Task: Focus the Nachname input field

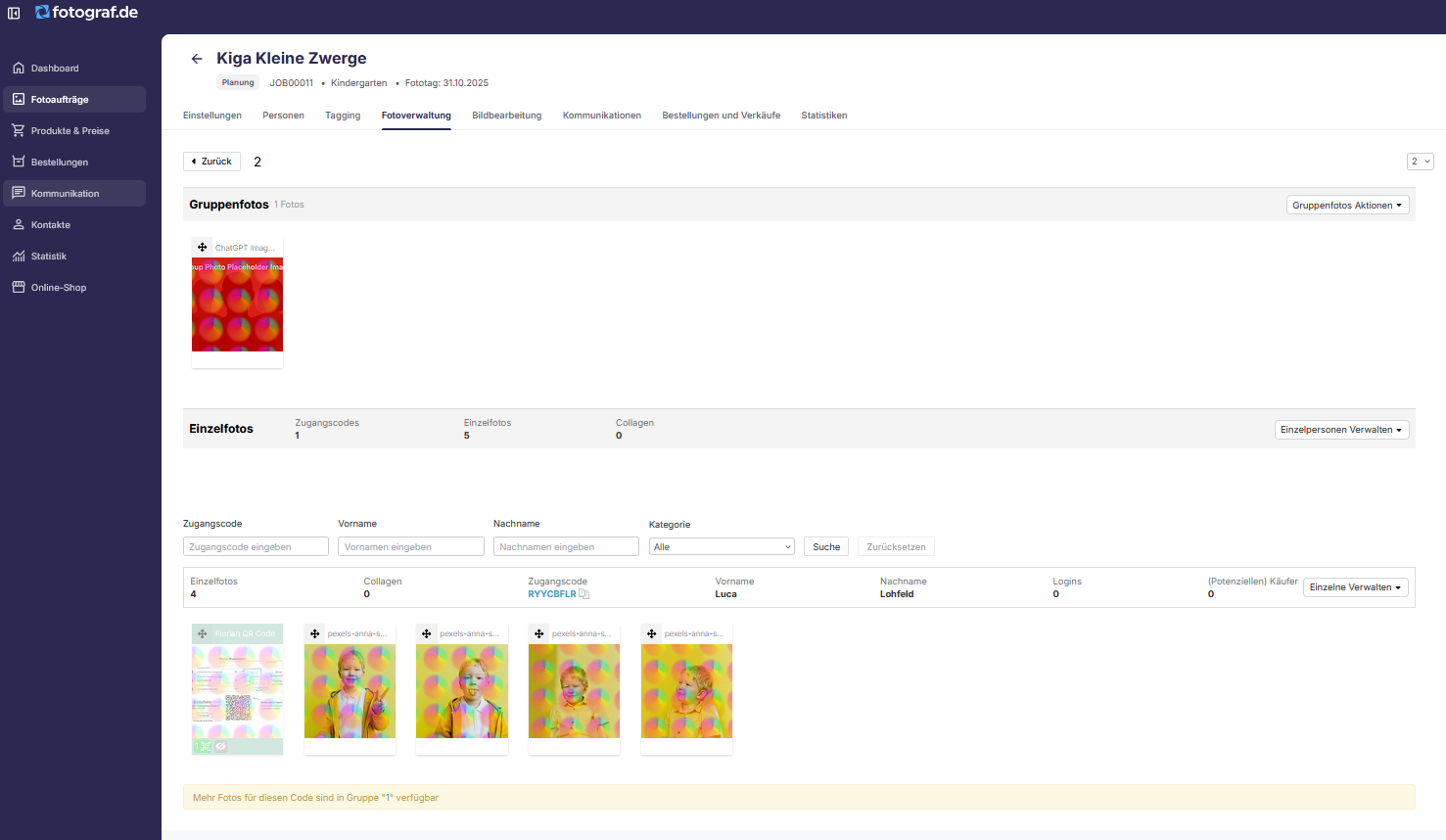Action: coord(566,547)
